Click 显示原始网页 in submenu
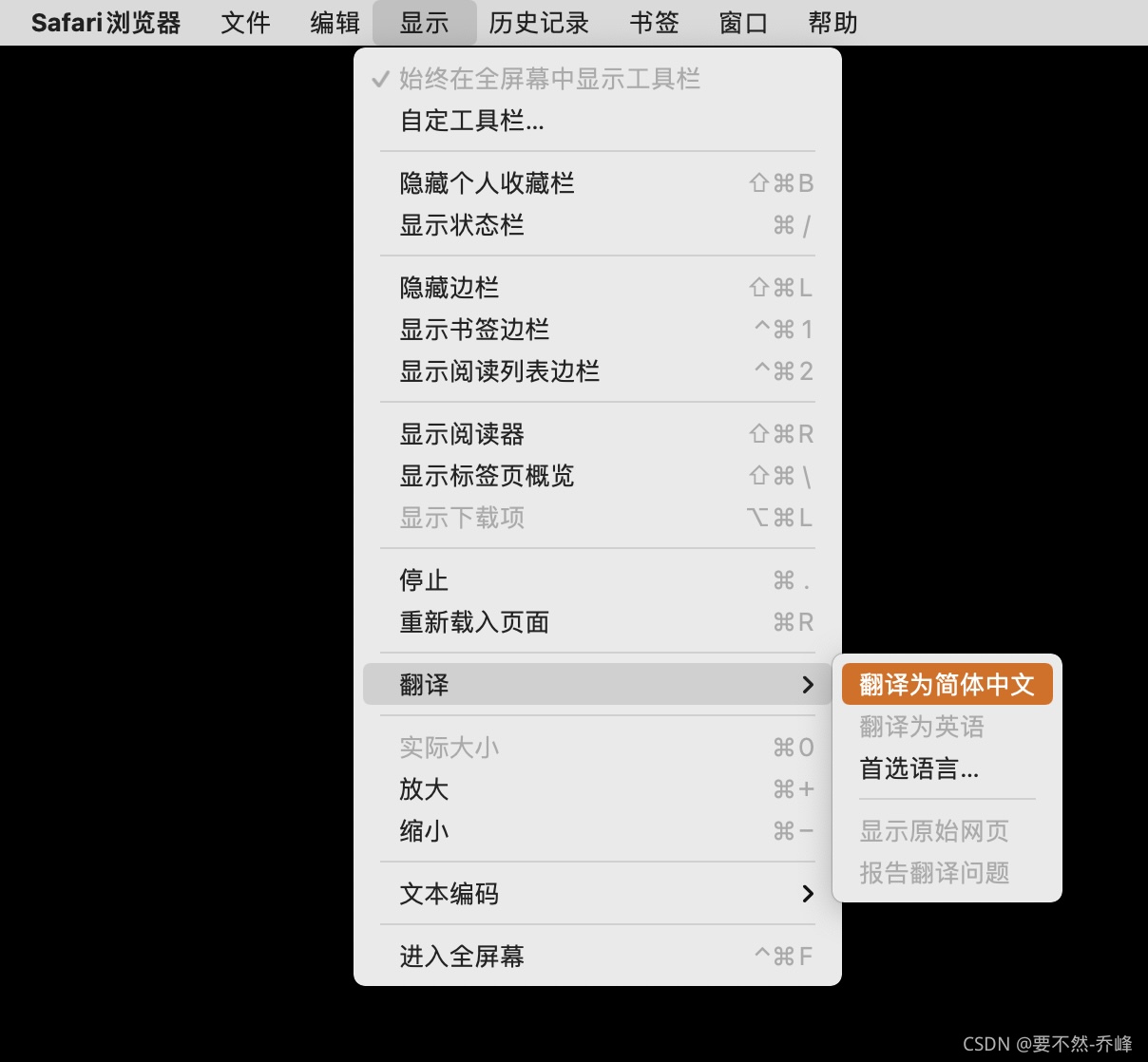 pyautogui.click(x=947, y=831)
